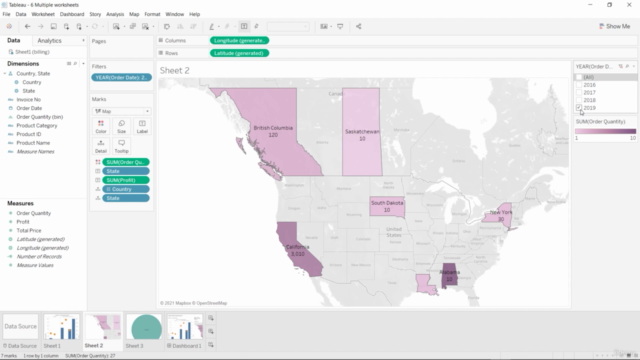This screenshot has width=640, height=360.
Task: Click the Longitude (generated) pill on Columns
Action: coord(239,40)
